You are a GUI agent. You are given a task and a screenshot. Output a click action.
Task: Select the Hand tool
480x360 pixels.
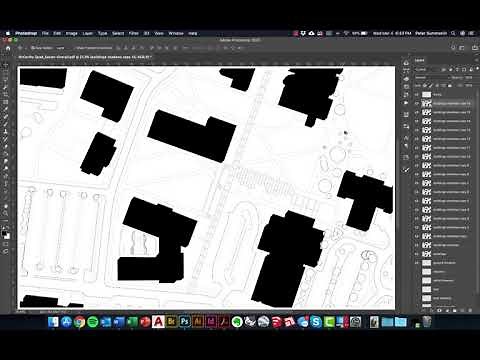(x=5, y=206)
